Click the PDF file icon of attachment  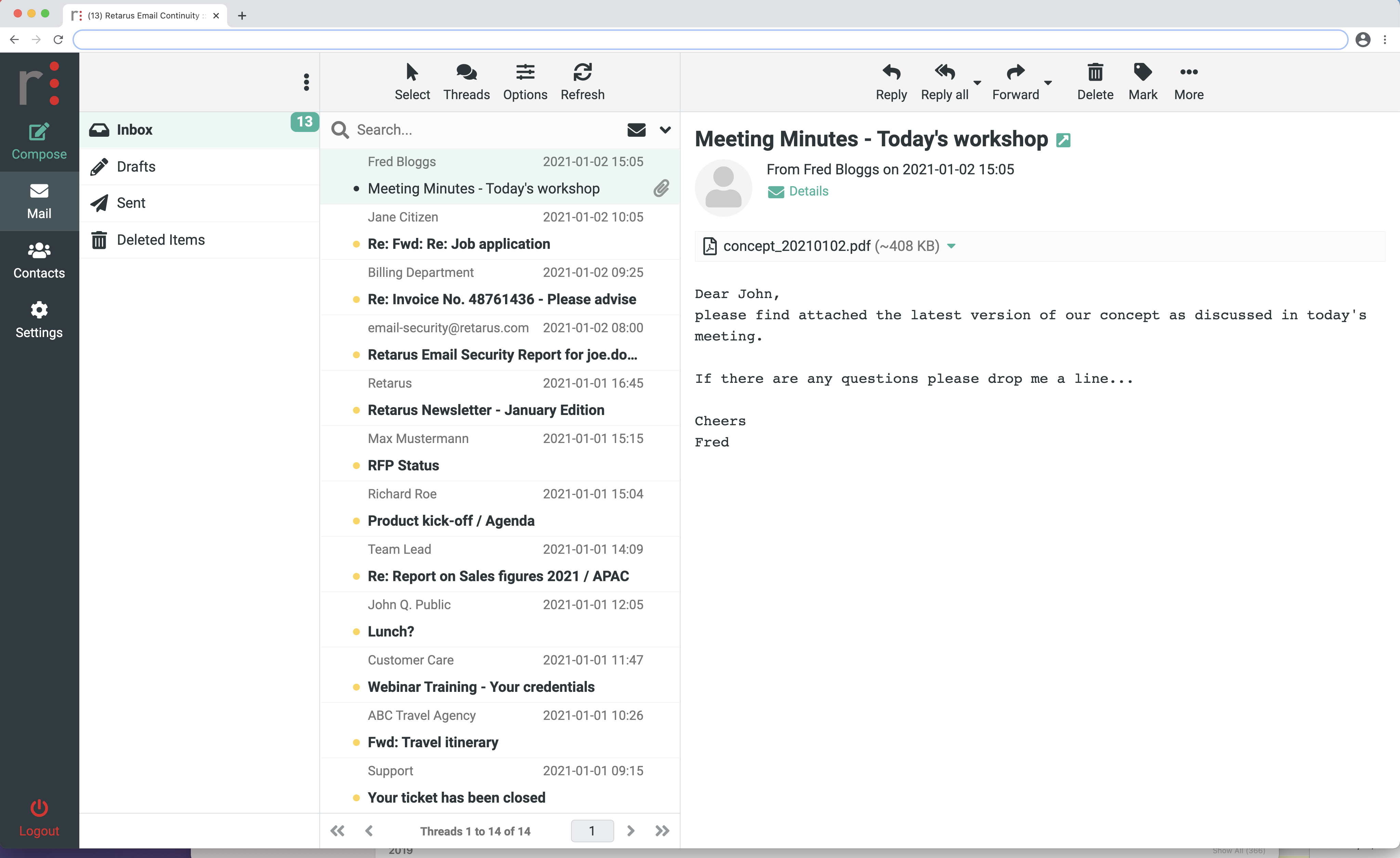[709, 246]
